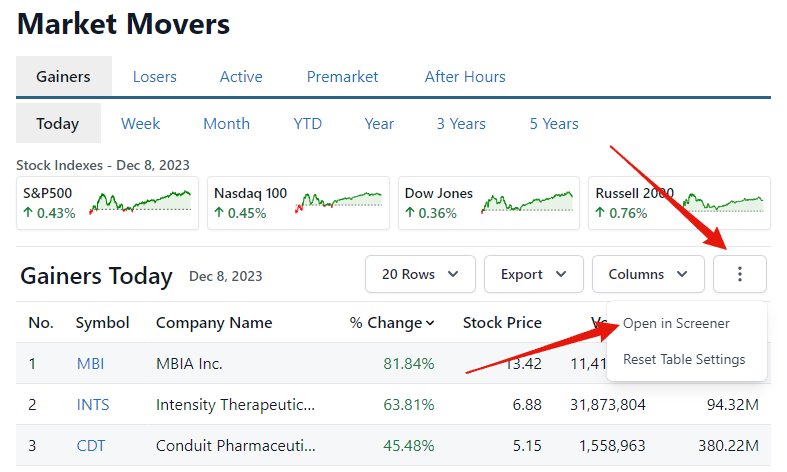
Task: Expand the Columns dropdown
Action: 648,274
